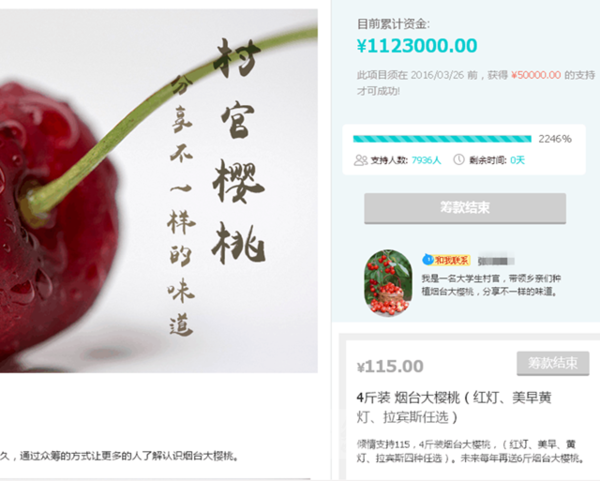Click the 7936人 supporters count
The width and height of the screenshot is (600, 481).
426,160
